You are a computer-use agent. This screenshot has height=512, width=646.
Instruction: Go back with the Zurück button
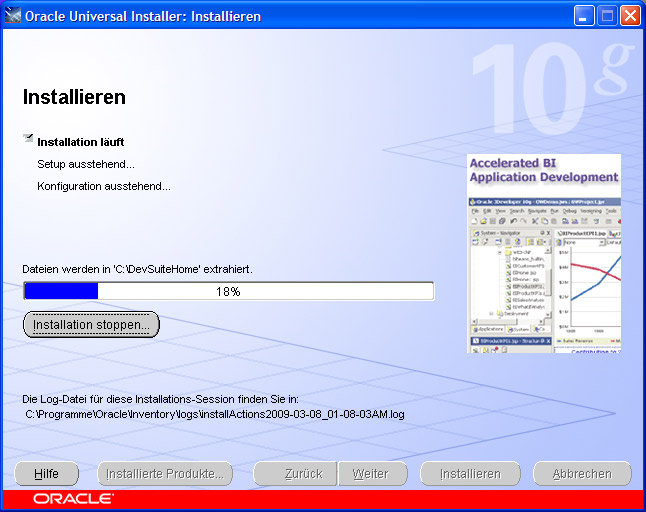[x=296, y=474]
